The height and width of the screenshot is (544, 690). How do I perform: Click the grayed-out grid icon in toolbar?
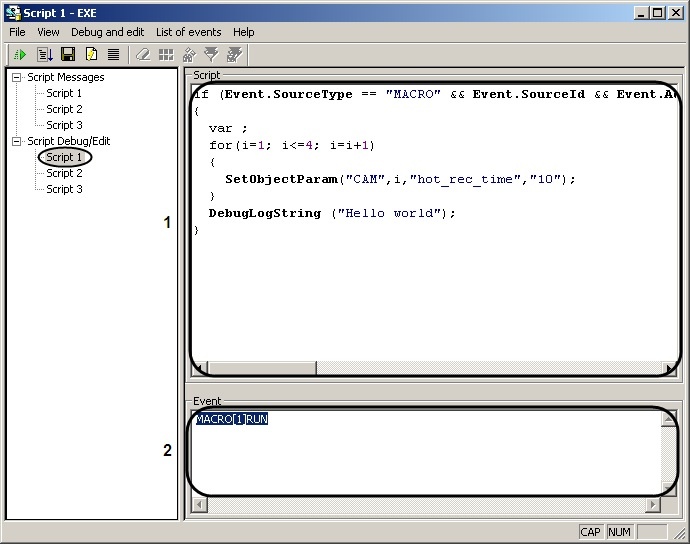(166, 55)
